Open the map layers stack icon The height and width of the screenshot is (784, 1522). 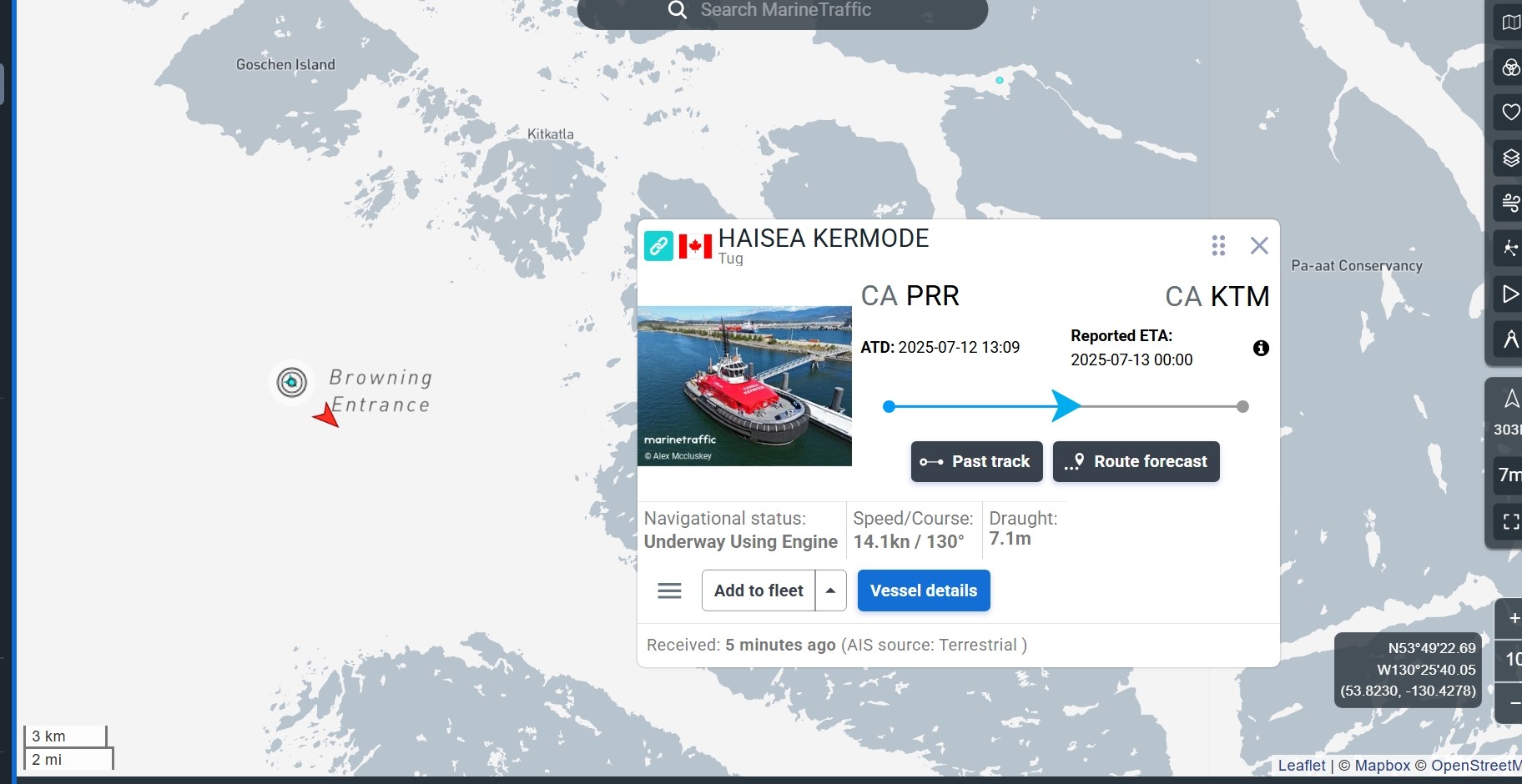[1509, 158]
